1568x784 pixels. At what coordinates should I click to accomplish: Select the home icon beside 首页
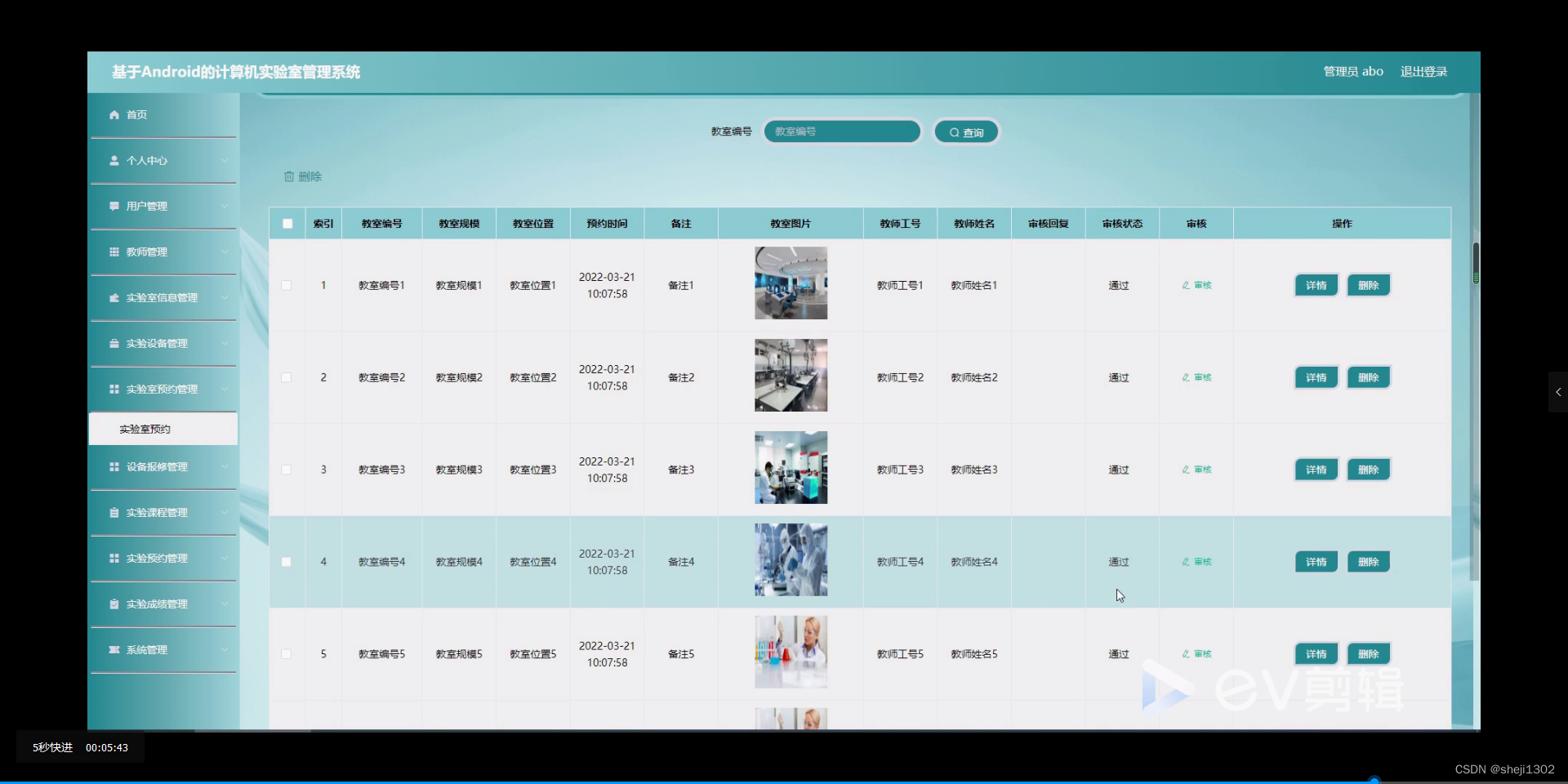114,114
